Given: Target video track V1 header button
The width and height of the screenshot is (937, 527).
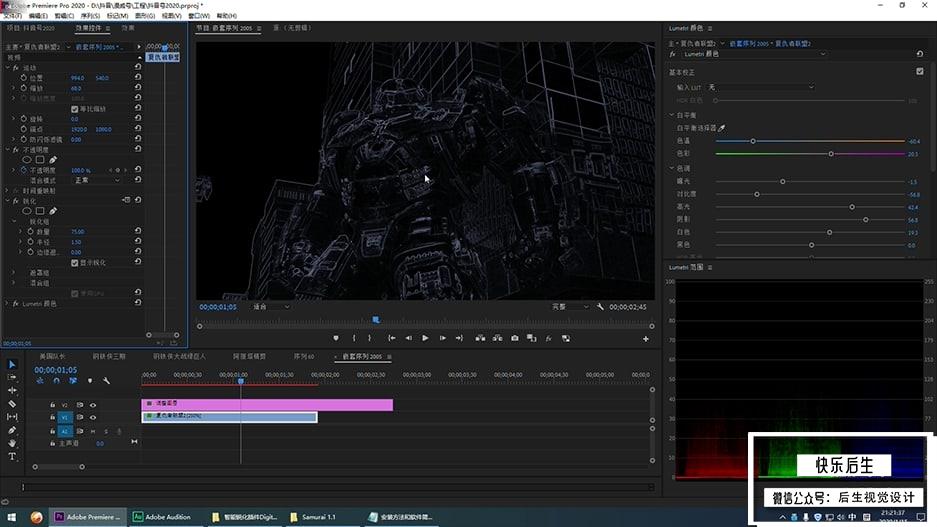Looking at the screenshot, I should (x=65, y=418).
